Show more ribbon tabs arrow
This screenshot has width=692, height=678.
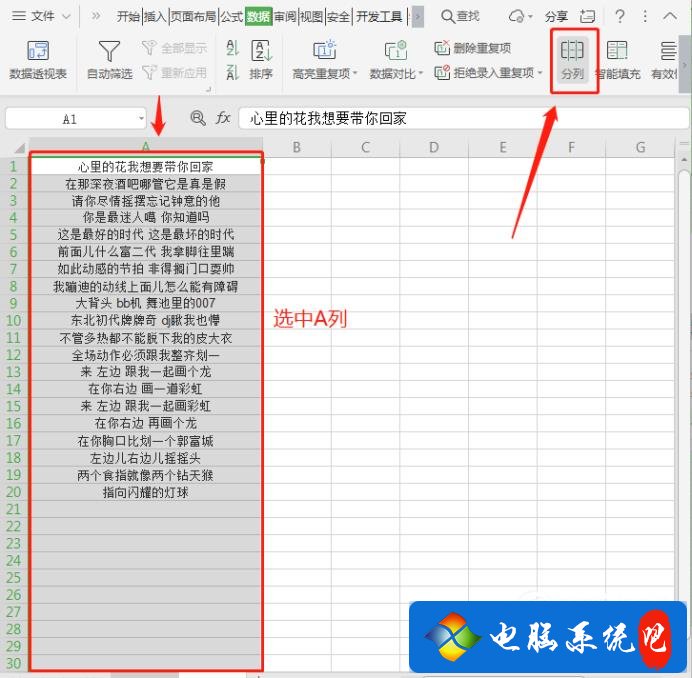418,17
